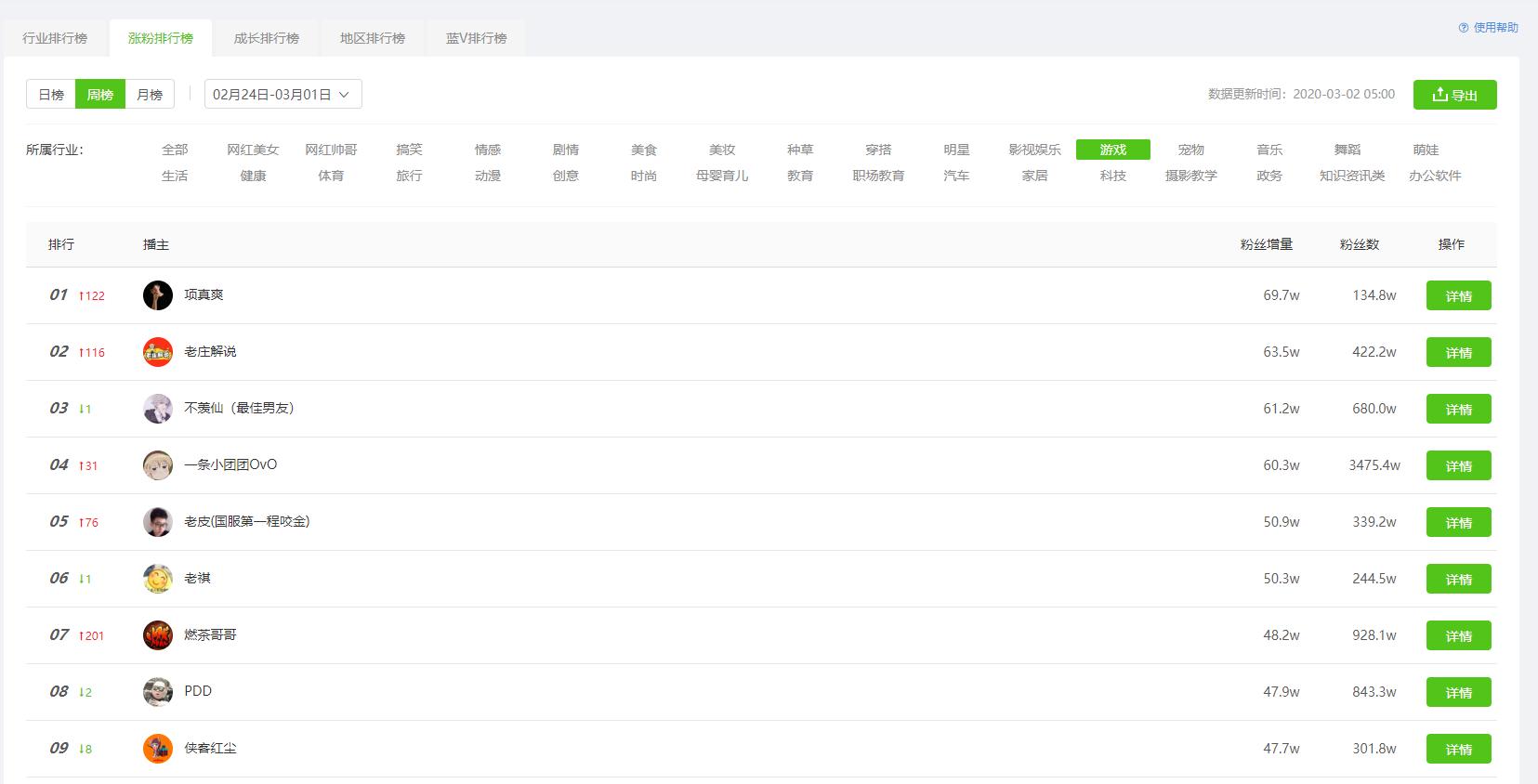Image resolution: width=1538 pixels, height=784 pixels.
Task: Filter by 网红美女 industry
Action: (x=253, y=150)
